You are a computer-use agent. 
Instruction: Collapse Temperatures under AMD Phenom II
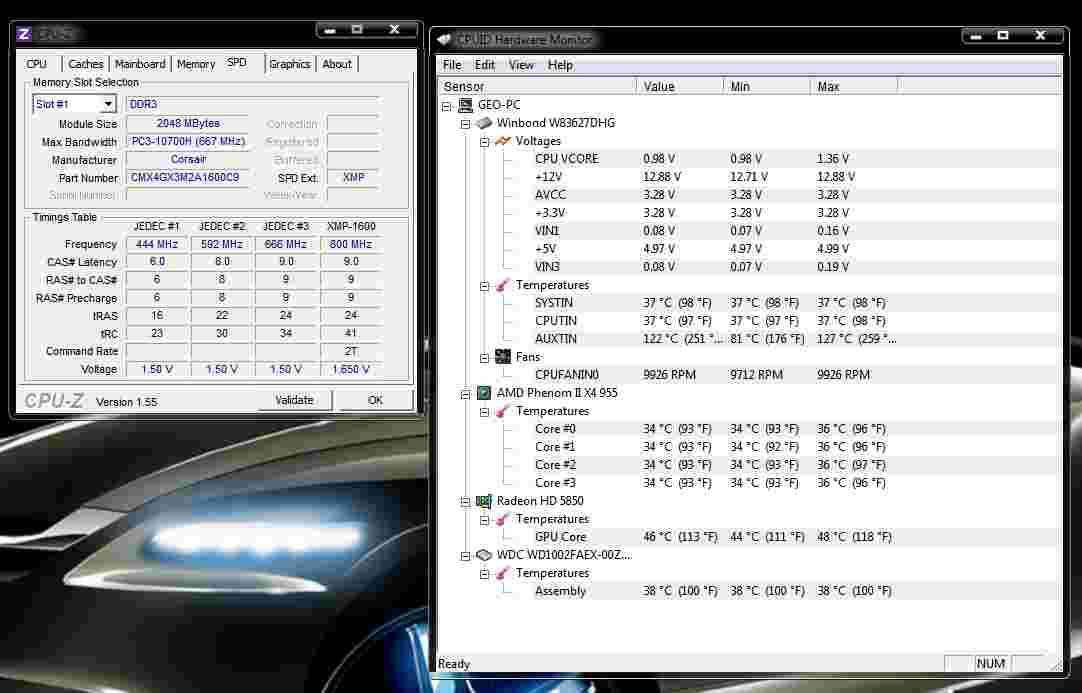[484, 412]
